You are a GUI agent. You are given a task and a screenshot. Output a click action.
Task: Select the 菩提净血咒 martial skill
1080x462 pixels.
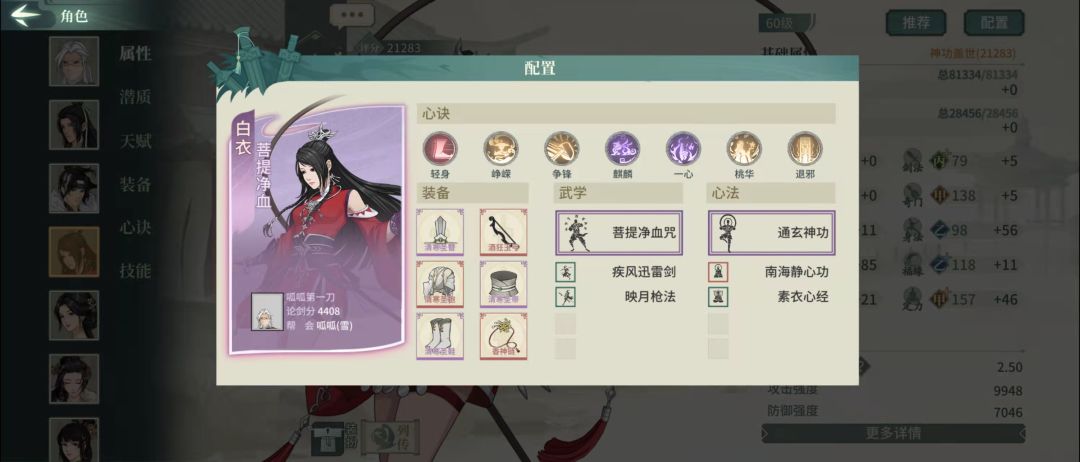(619, 233)
